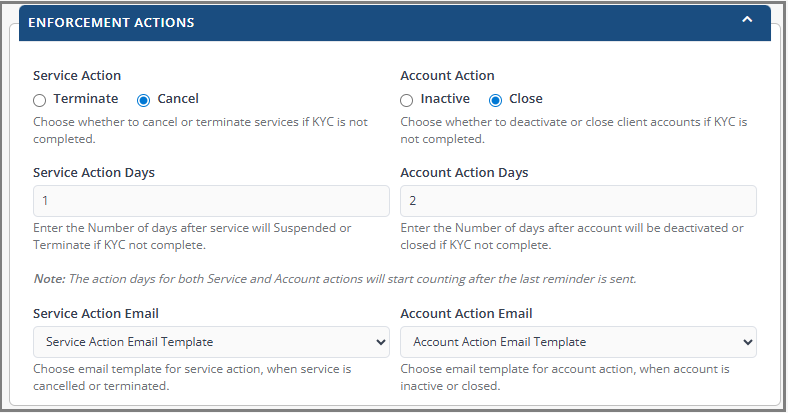The width and height of the screenshot is (788, 413).
Task: Choose the Close radio button circle
Action: point(495,100)
